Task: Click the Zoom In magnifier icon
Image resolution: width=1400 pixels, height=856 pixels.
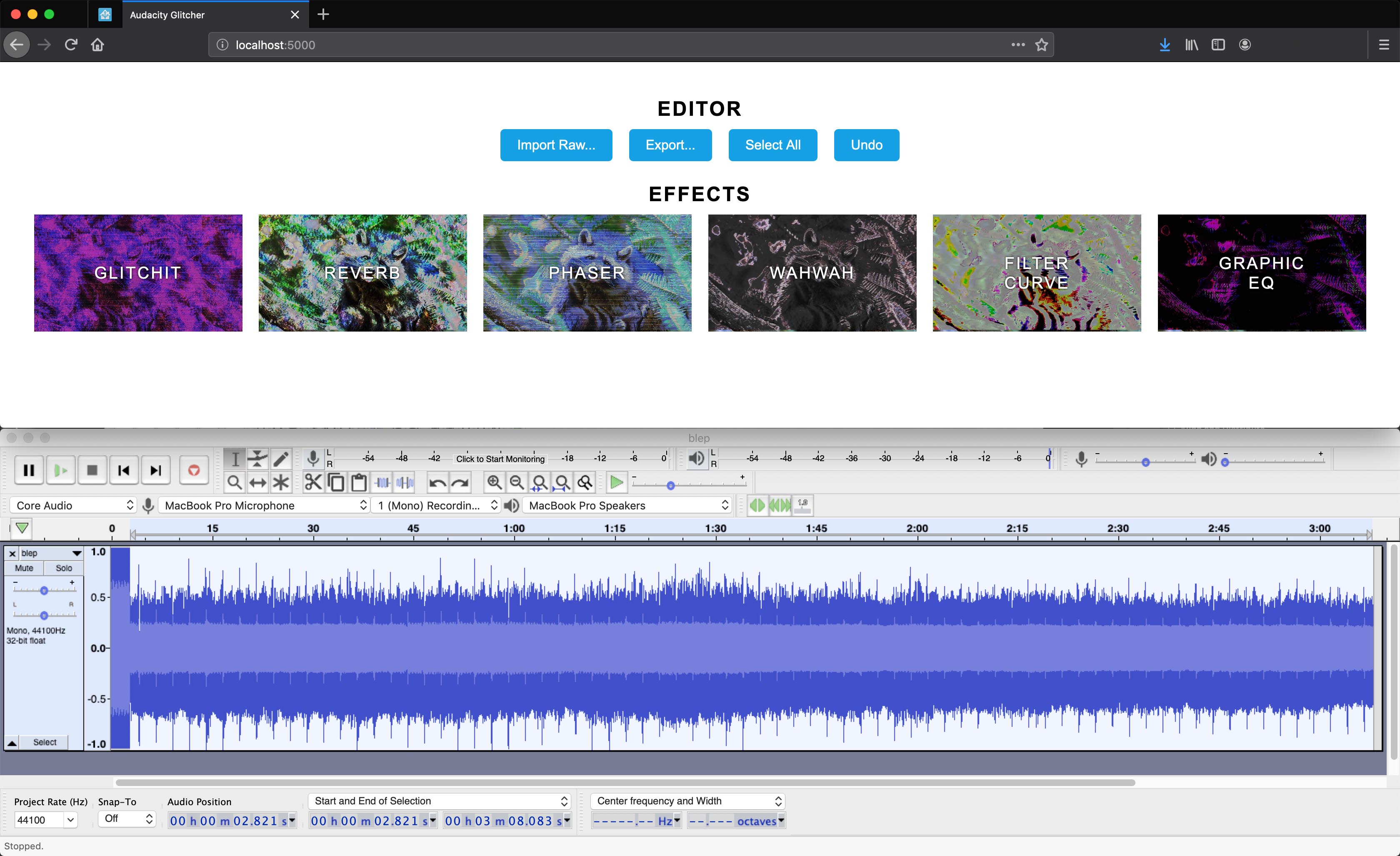Action: (x=494, y=483)
